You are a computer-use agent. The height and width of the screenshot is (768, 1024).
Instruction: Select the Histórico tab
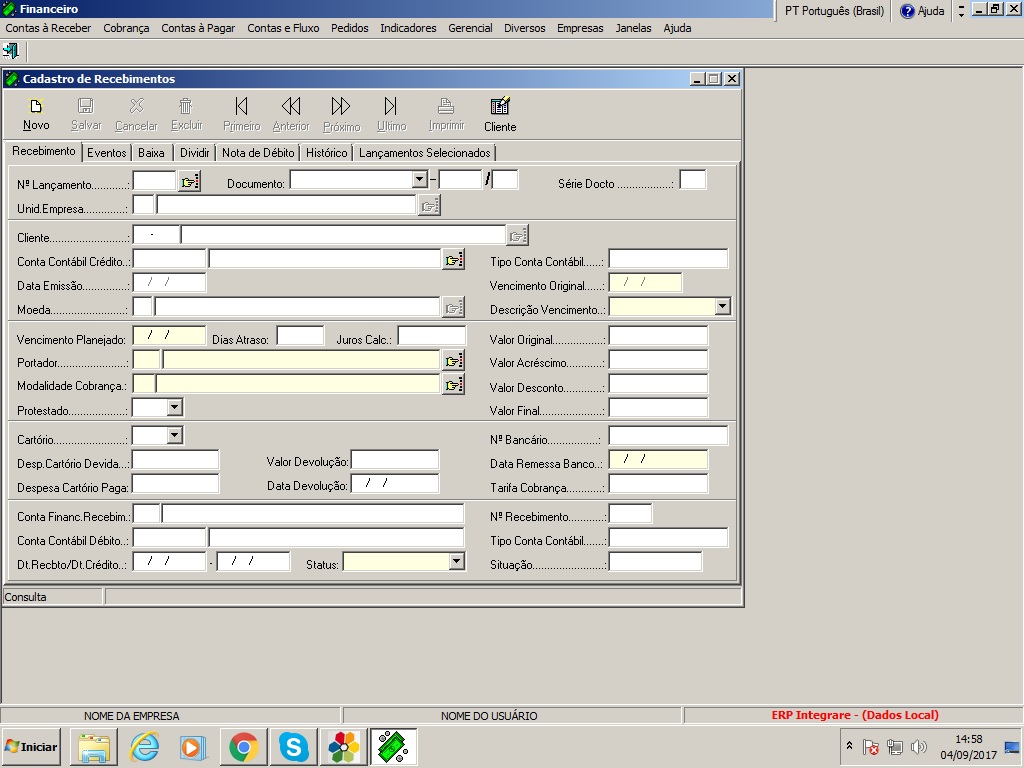click(326, 153)
